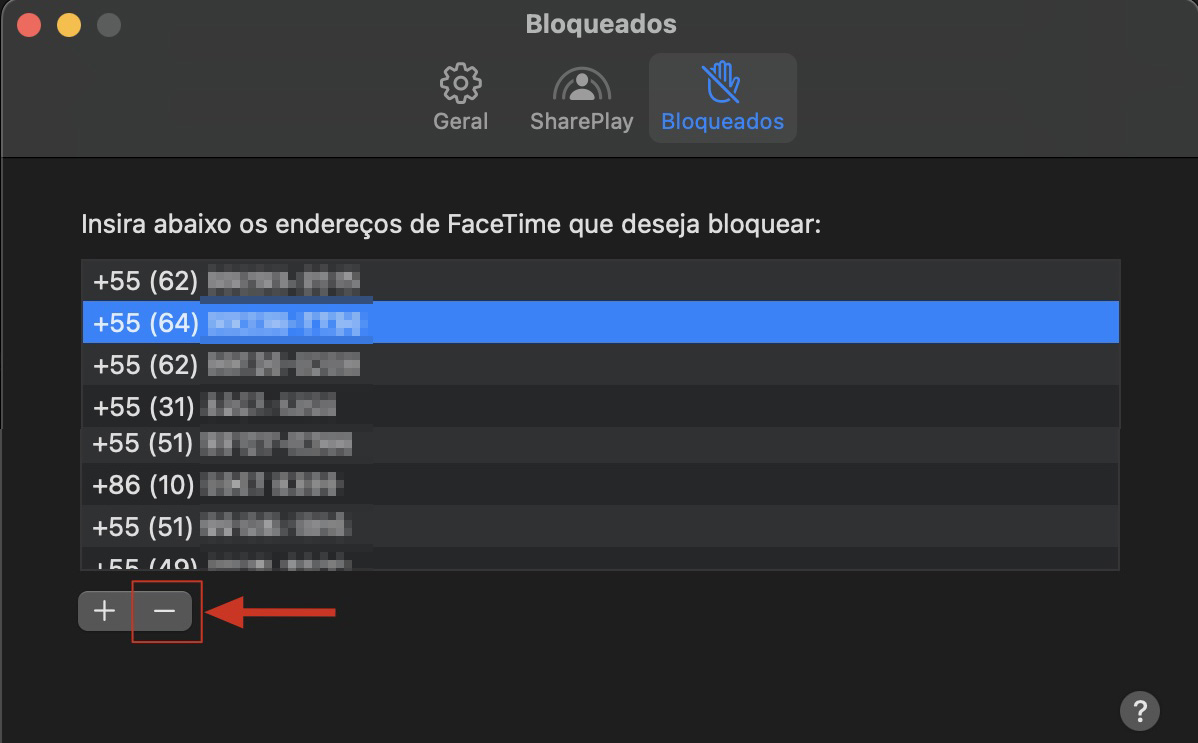Switch to the Geral tab

point(460,121)
